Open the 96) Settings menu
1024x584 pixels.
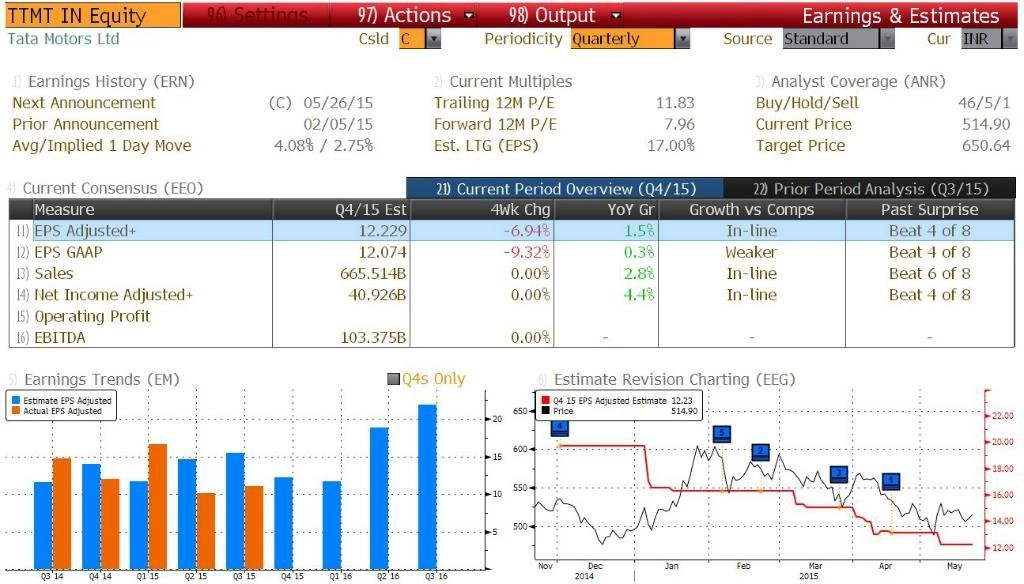(x=257, y=15)
